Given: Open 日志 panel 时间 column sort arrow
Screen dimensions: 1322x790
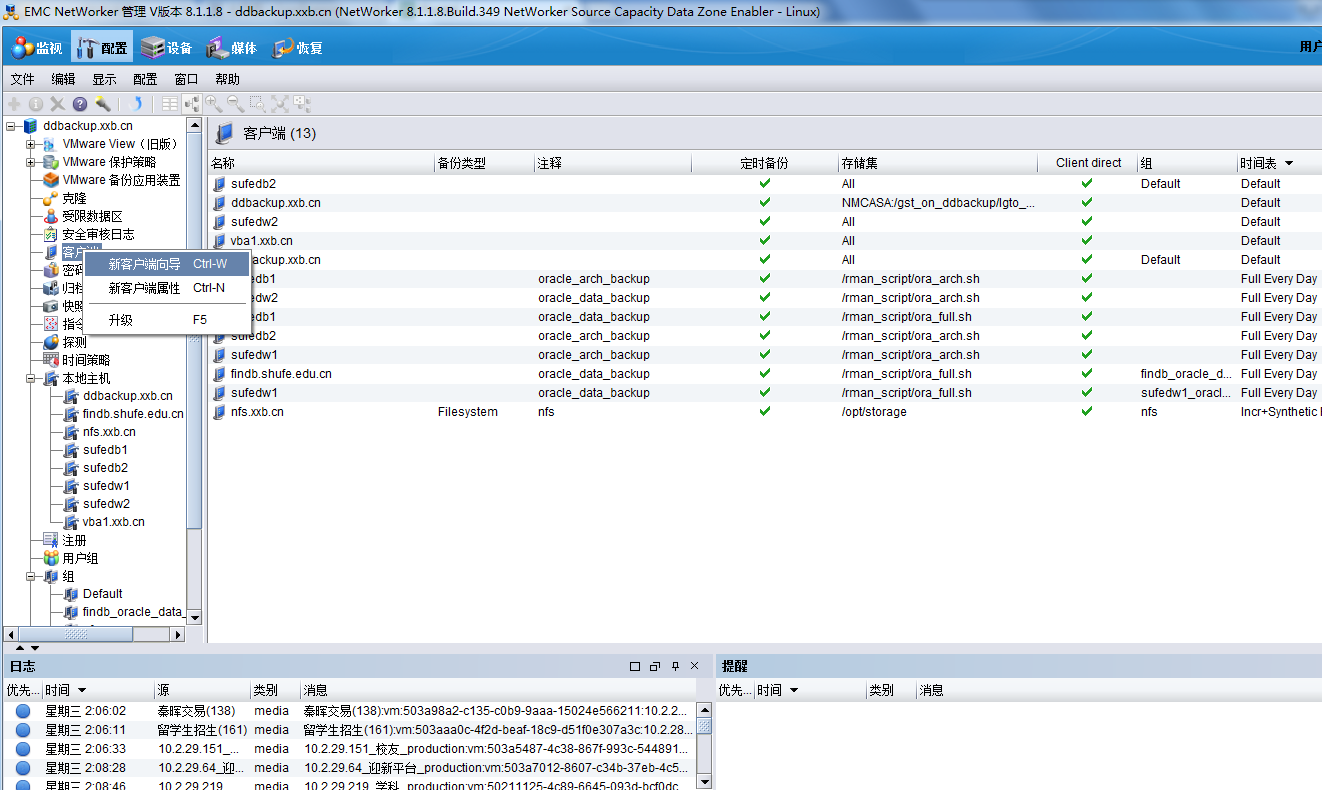Looking at the screenshot, I should click(x=82, y=690).
